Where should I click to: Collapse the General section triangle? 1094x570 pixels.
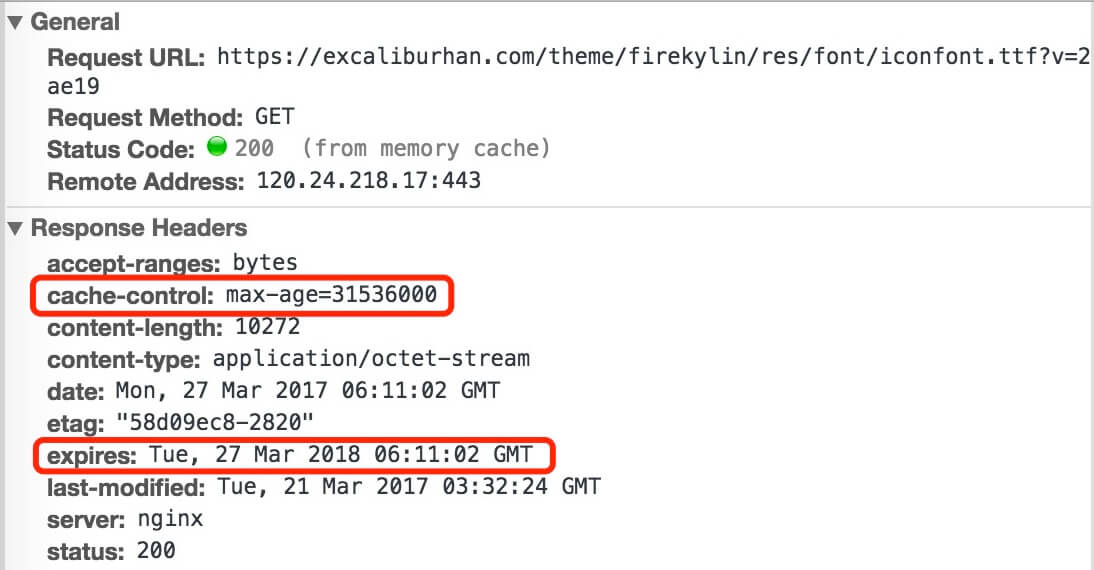[x=15, y=22]
